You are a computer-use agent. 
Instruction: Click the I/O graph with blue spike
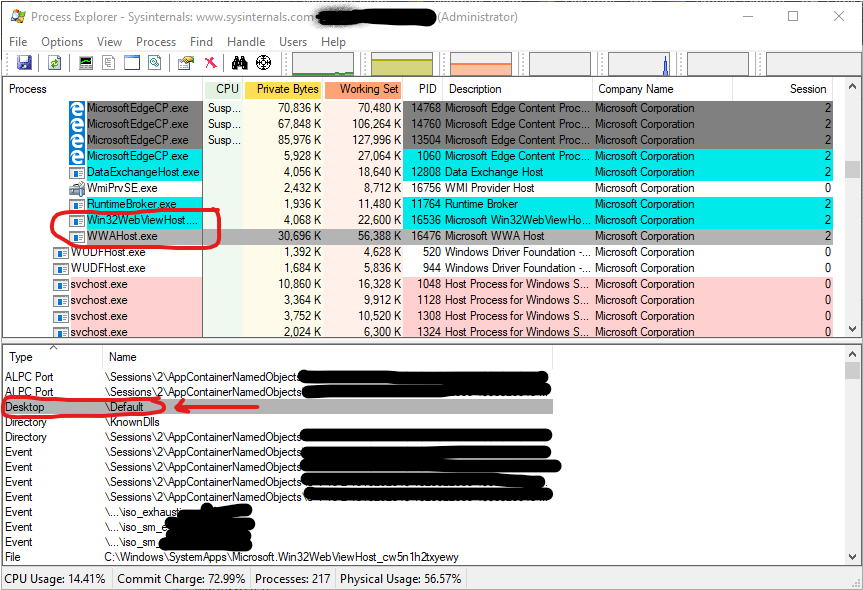(x=638, y=64)
